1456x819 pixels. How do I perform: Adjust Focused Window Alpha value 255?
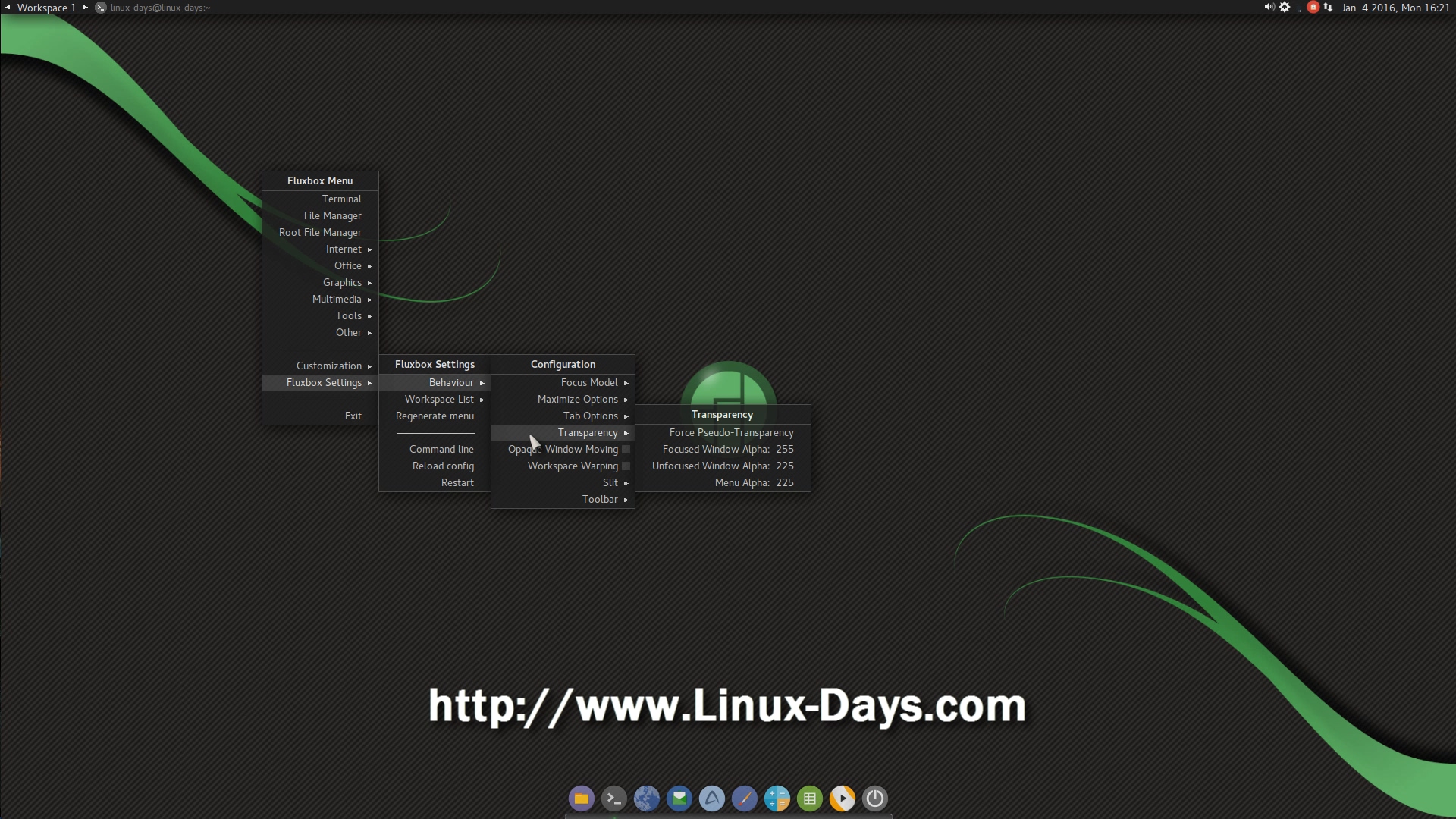723,449
